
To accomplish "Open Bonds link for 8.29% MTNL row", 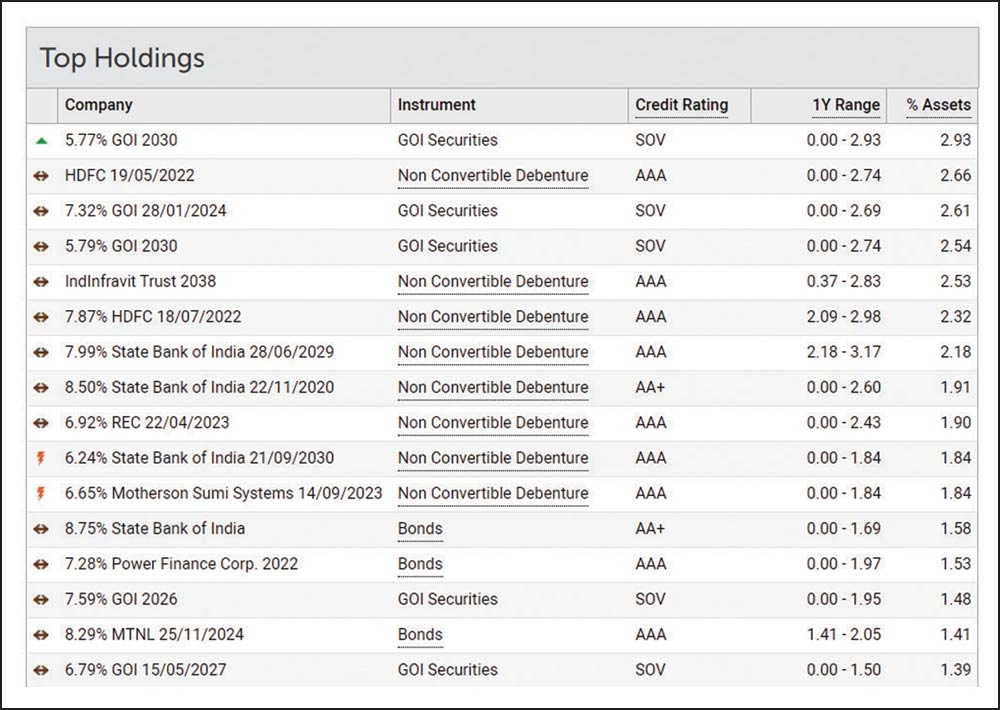I will [x=420, y=635].
